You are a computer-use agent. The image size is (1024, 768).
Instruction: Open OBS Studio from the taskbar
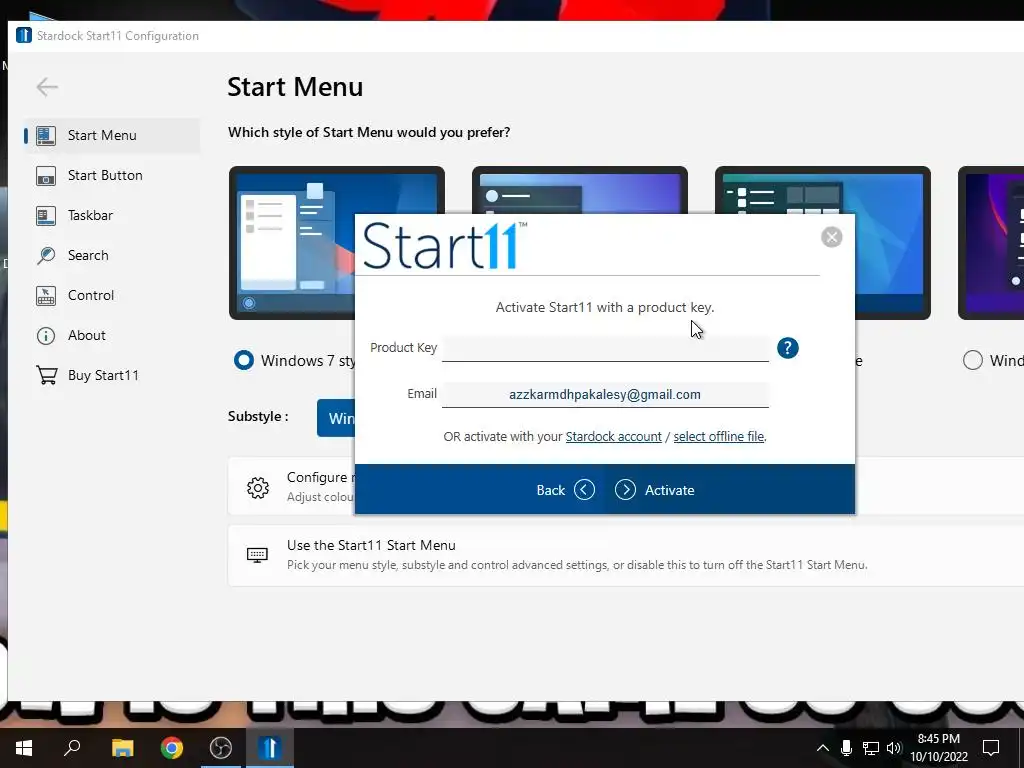click(x=221, y=748)
